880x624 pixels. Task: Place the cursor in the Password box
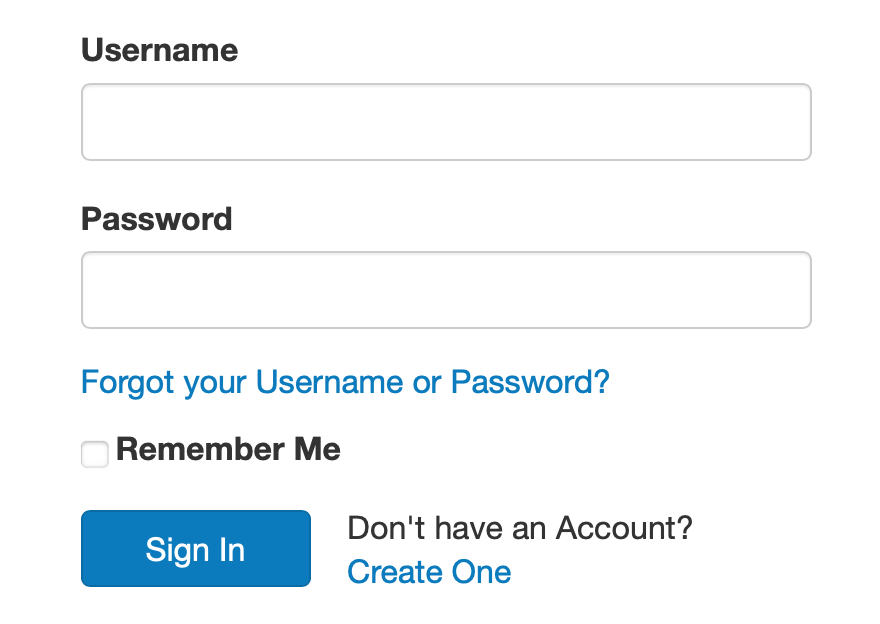point(445,290)
